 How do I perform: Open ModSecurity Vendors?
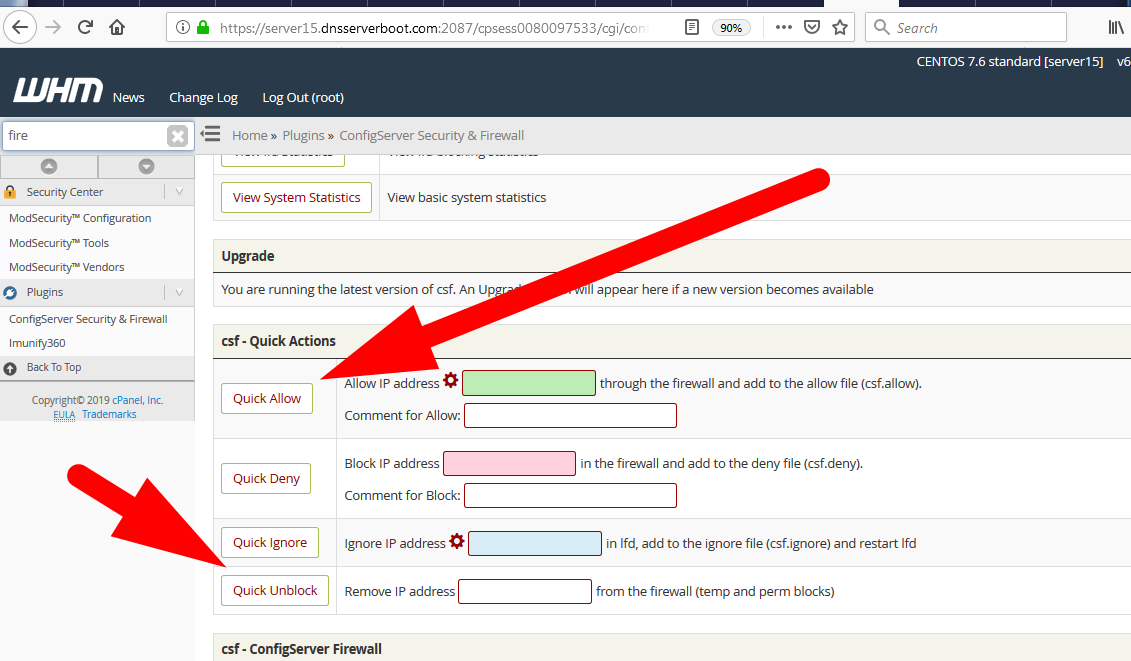point(66,267)
